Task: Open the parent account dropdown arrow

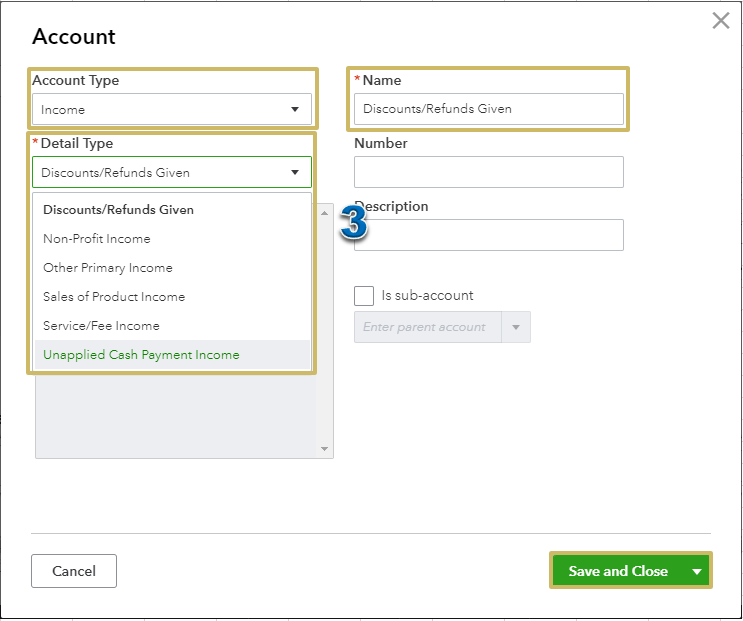Action: coord(517,327)
